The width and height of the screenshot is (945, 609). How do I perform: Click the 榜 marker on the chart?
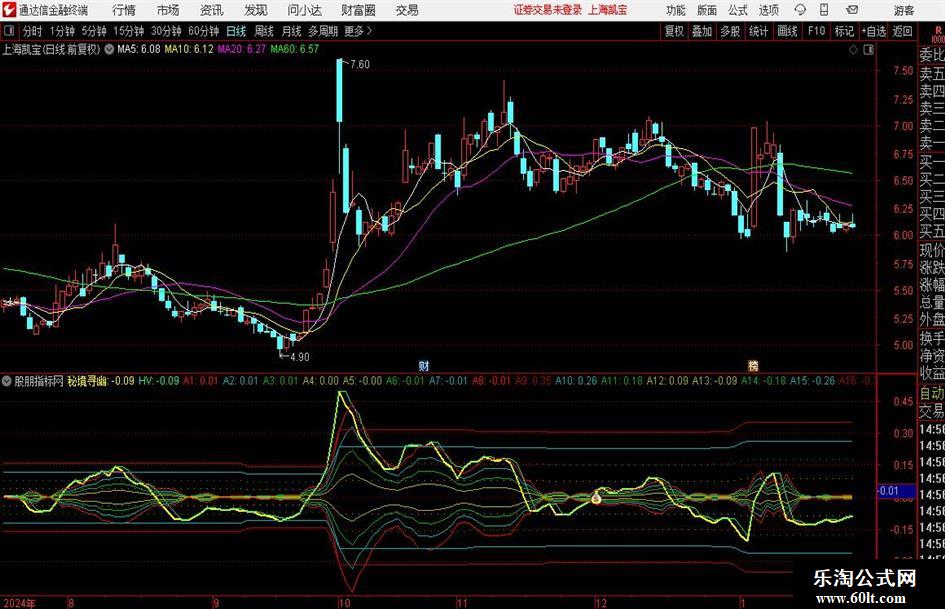coord(753,365)
